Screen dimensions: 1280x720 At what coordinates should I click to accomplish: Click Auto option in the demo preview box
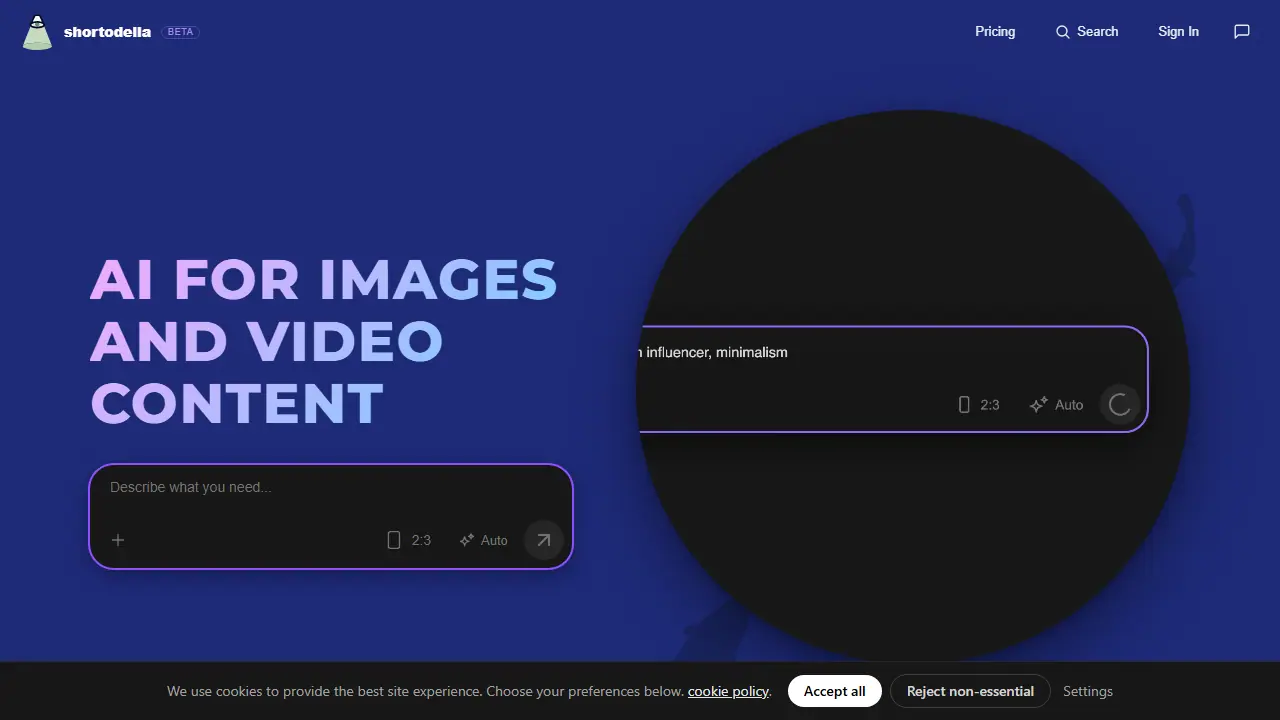pyautogui.click(x=1057, y=405)
